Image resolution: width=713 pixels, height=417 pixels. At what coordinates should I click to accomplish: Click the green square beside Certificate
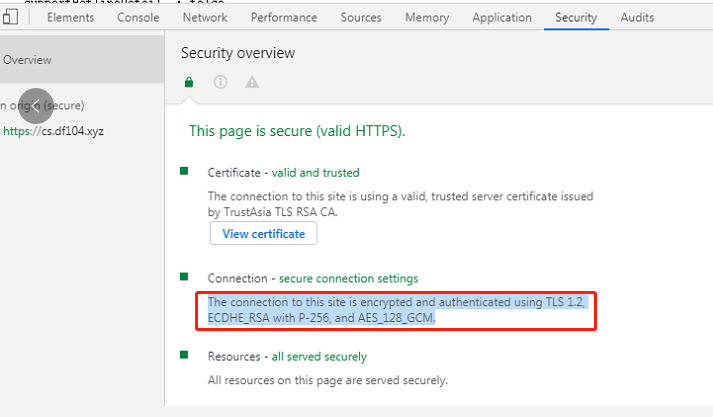tap(184, 171)
